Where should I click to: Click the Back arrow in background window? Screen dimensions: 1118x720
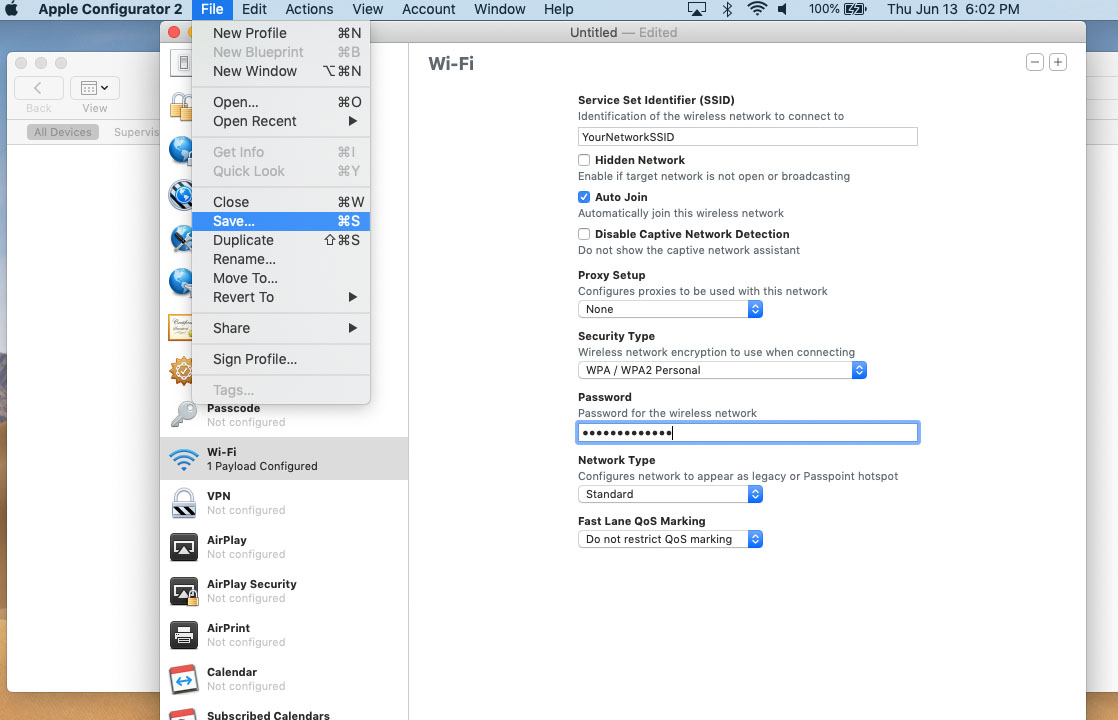tap(39, 88)
